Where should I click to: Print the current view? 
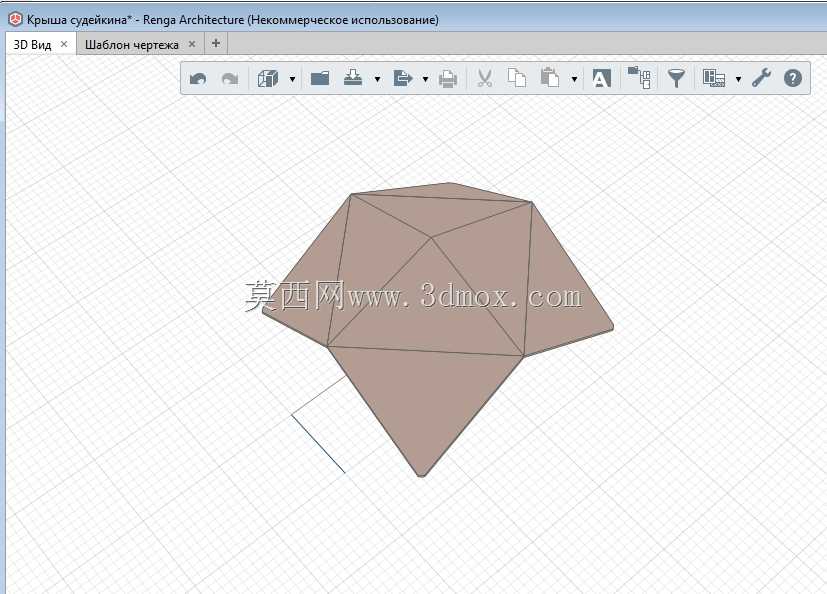pyautogui.click(x=448, y=79)
